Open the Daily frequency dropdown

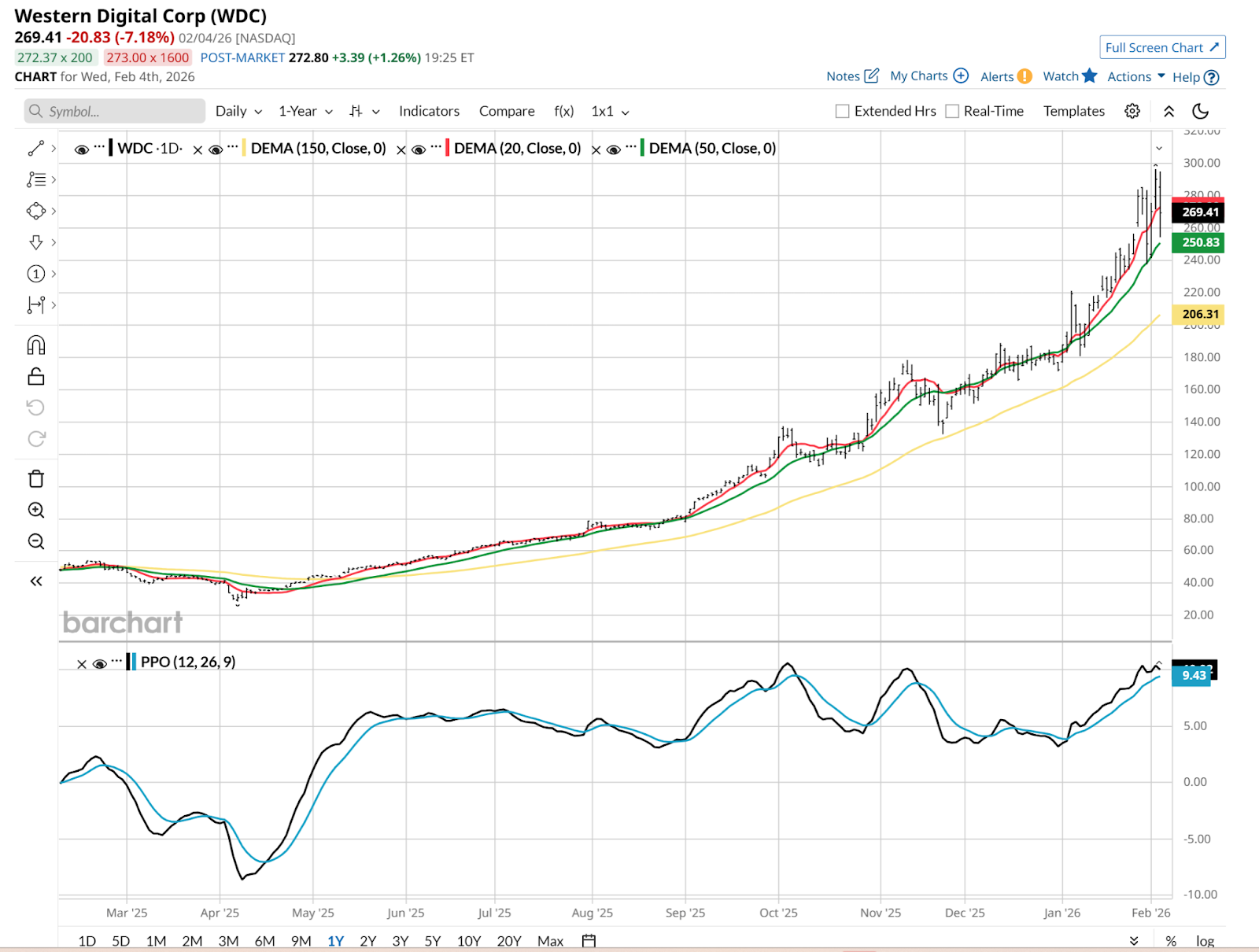tap(238, 111)
